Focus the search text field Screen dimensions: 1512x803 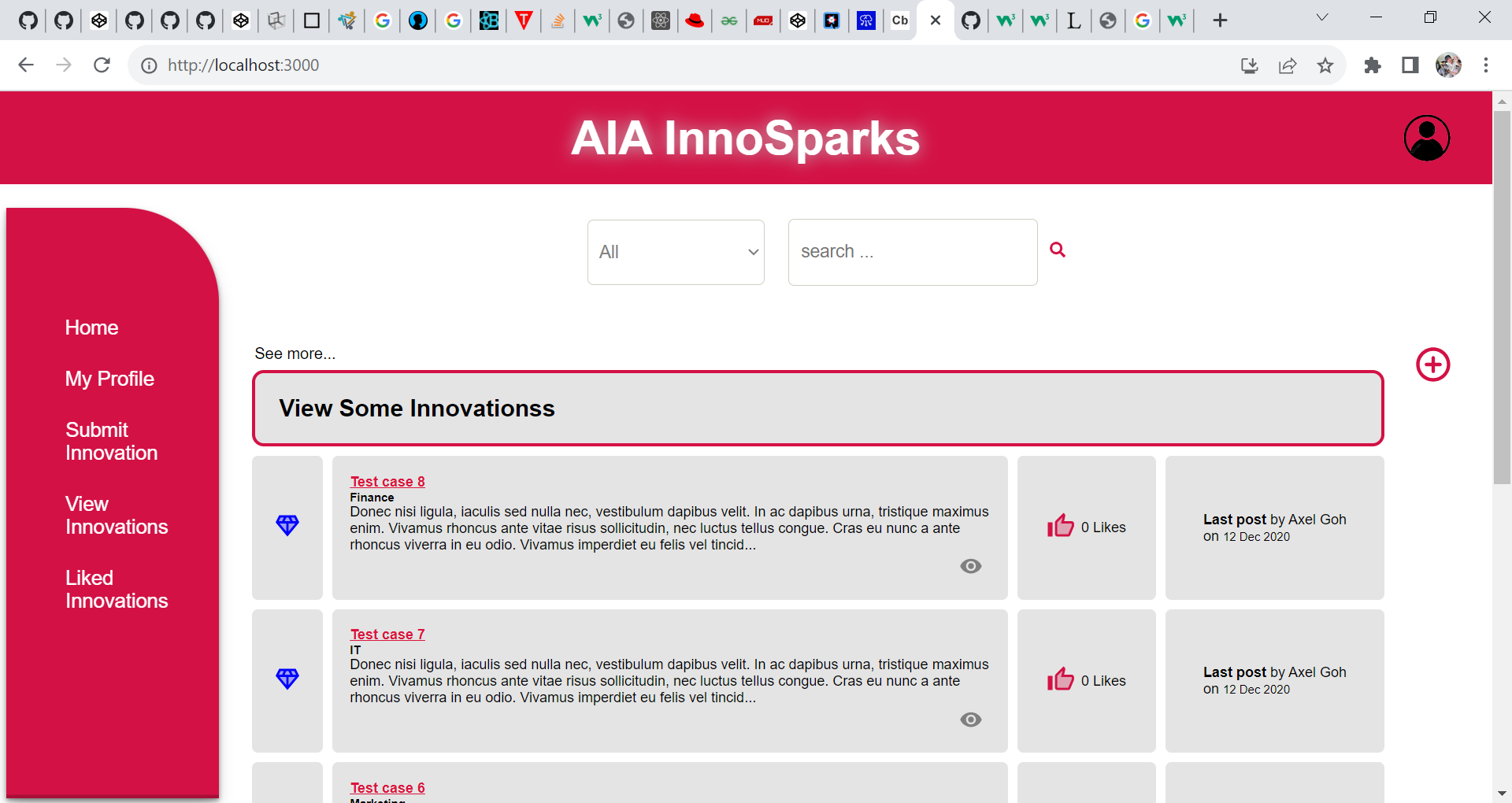click(x=912, y=252)
